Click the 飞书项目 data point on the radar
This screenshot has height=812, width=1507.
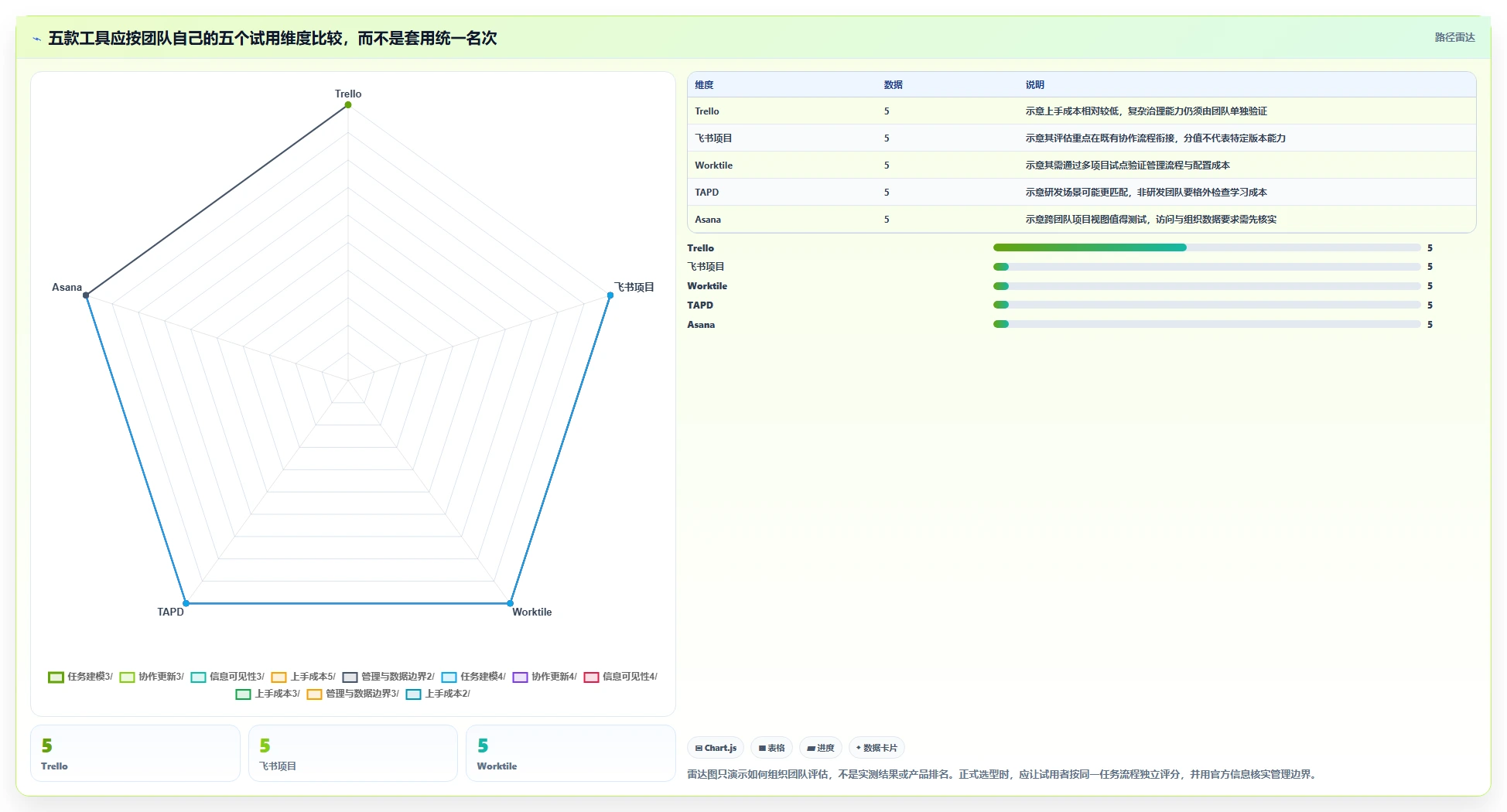[x=610, y=295]
